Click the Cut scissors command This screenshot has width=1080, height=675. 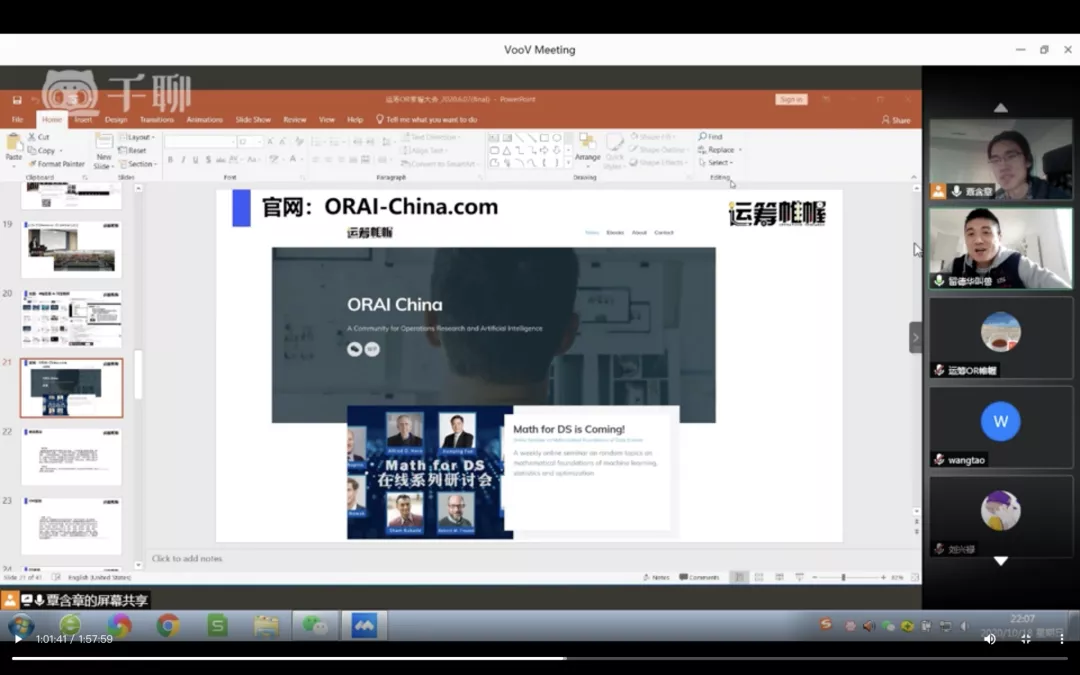[x=39, y=137]
